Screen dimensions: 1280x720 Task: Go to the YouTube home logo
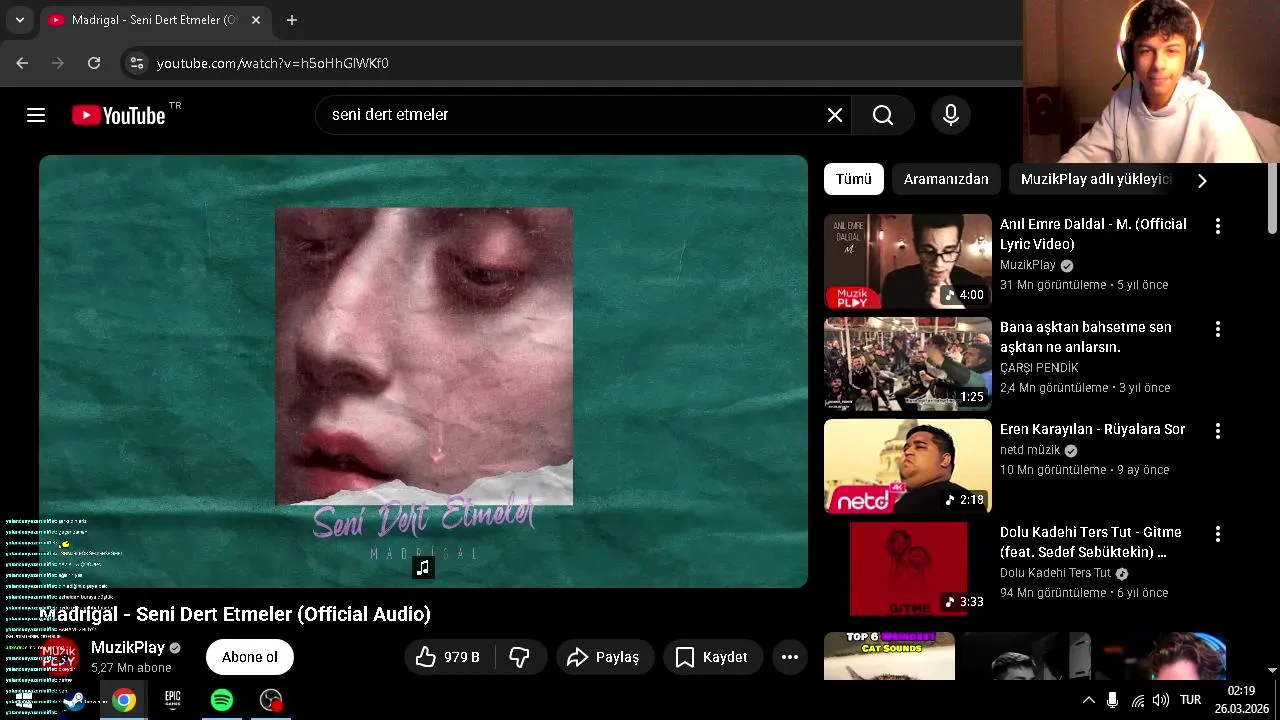pyautogui.click(x=119, y=115)
